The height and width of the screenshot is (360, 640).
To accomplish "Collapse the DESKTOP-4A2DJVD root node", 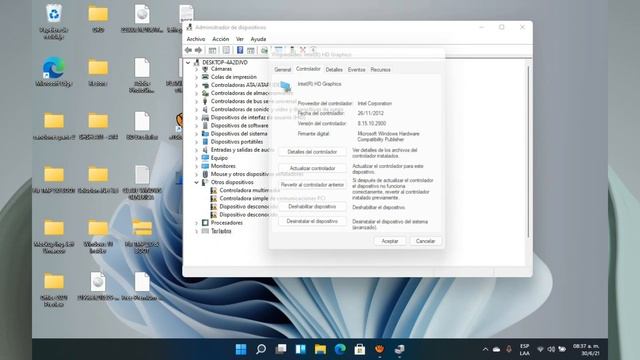I will coord(188,62).
